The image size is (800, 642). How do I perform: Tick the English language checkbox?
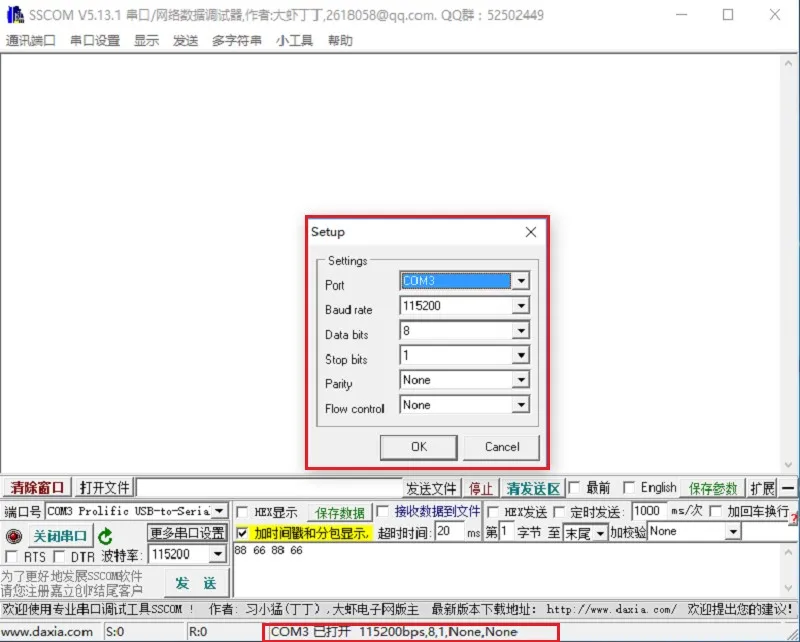click(x=629, y=488)
